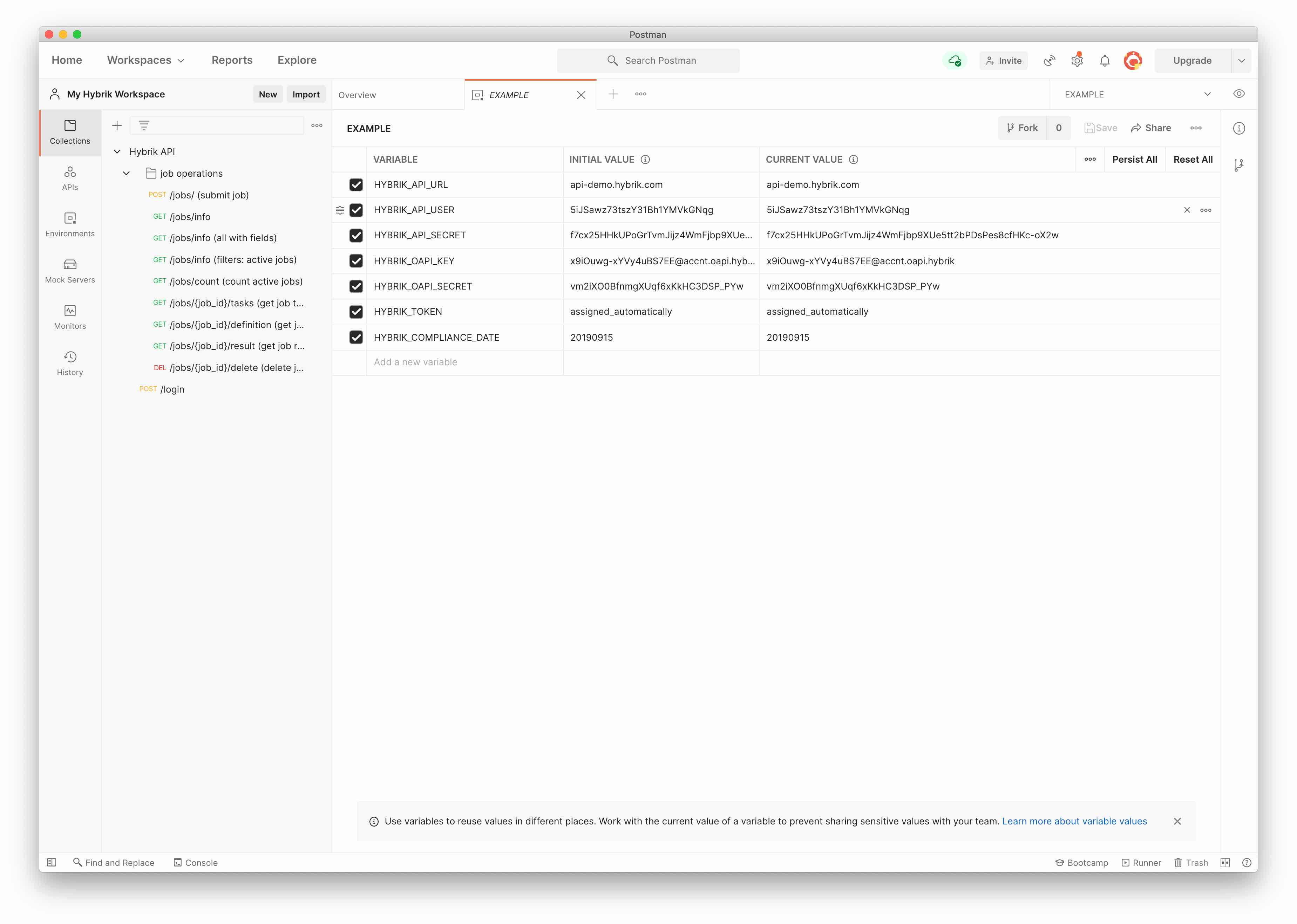Uncheck the HYBRIK_OAPI_KEY variable
Screen dimensions: 1297x924
[x=356, y=260]
